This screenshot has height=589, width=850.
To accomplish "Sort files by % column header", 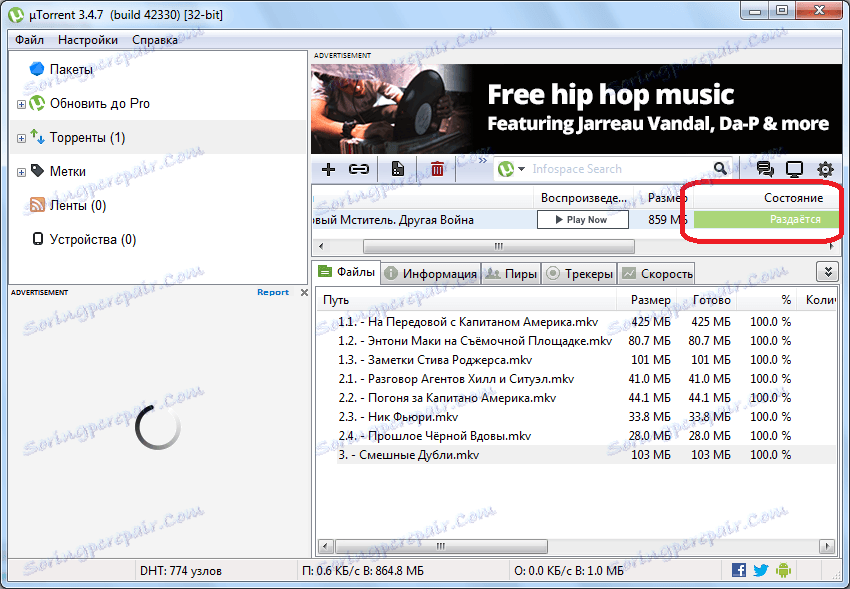I will click(766, 300).
